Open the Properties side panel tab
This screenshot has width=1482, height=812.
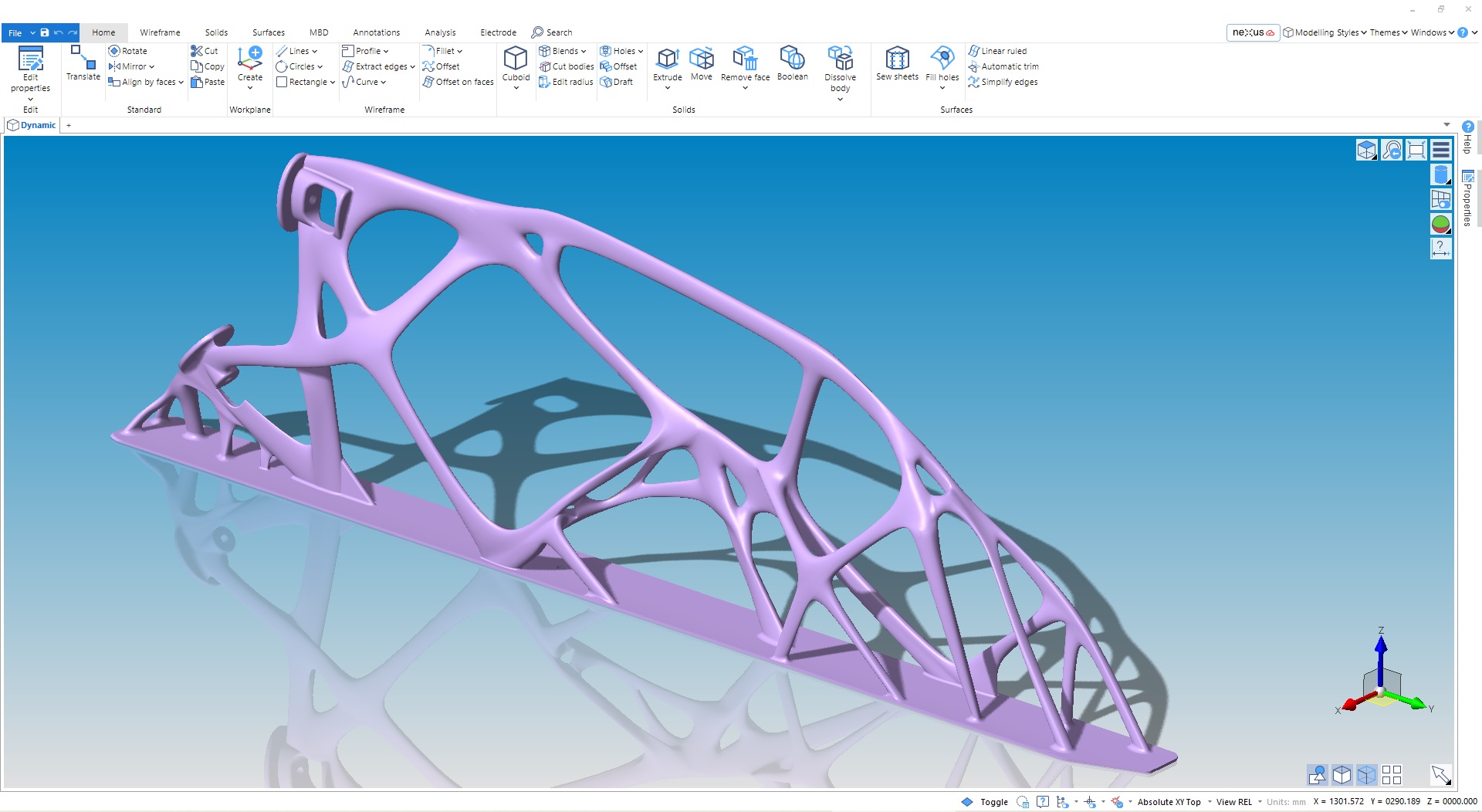(x=1467, y=198)
